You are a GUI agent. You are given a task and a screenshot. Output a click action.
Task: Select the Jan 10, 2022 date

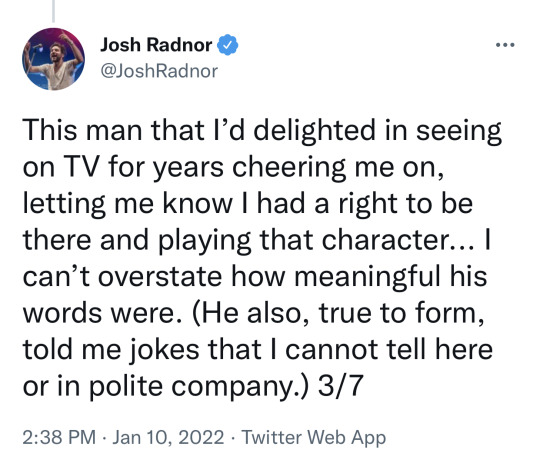[x=168, y=437]
